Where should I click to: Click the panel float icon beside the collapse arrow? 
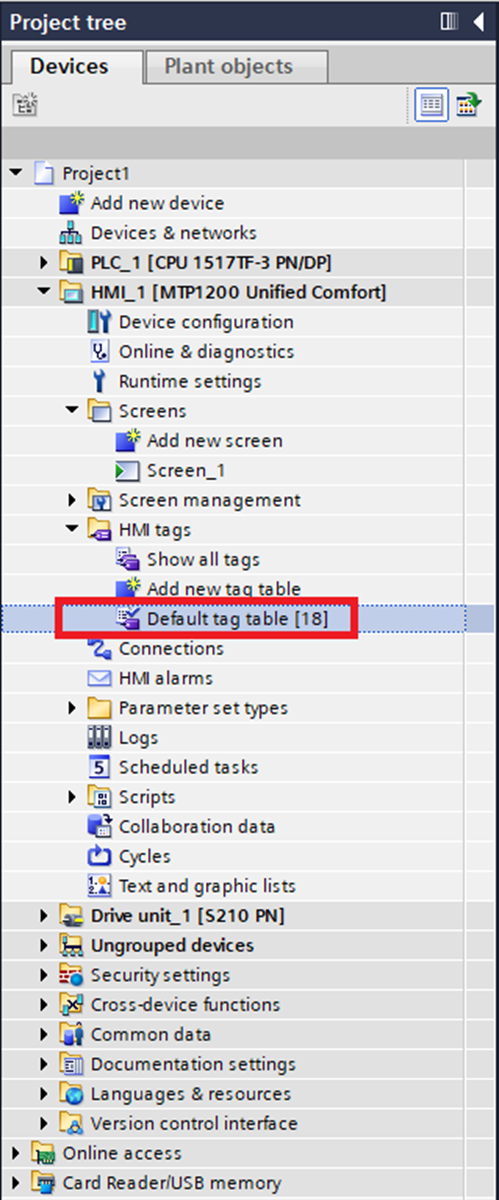coord(447,22)
